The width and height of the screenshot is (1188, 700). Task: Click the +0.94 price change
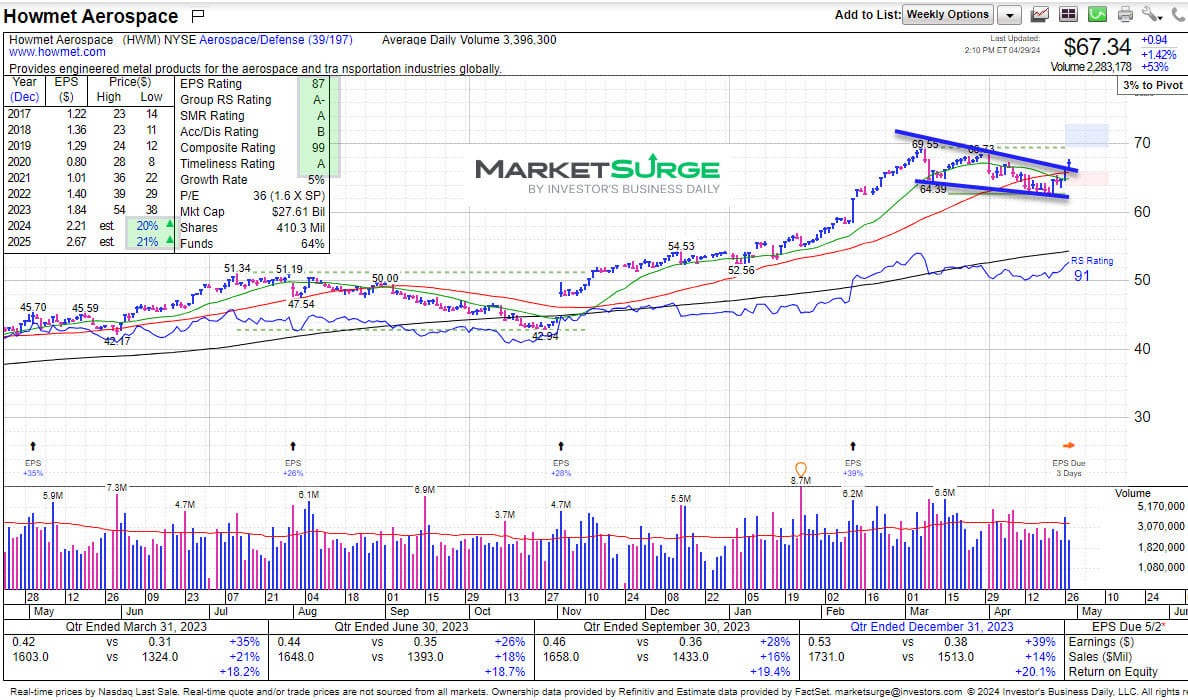click(1154, 40)
